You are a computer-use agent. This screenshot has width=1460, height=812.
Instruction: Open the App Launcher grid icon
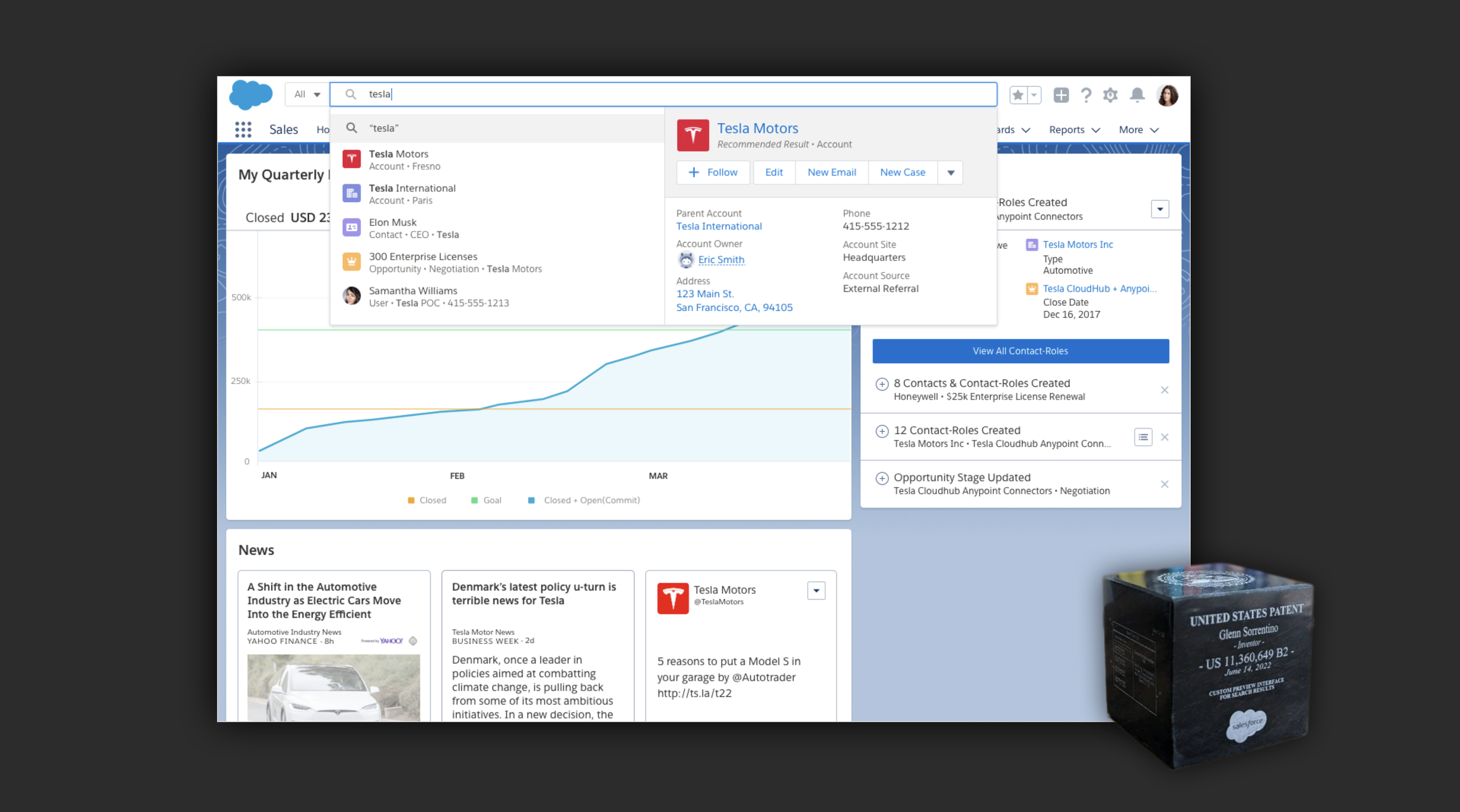pyautogui.click(x=243, y=129)
